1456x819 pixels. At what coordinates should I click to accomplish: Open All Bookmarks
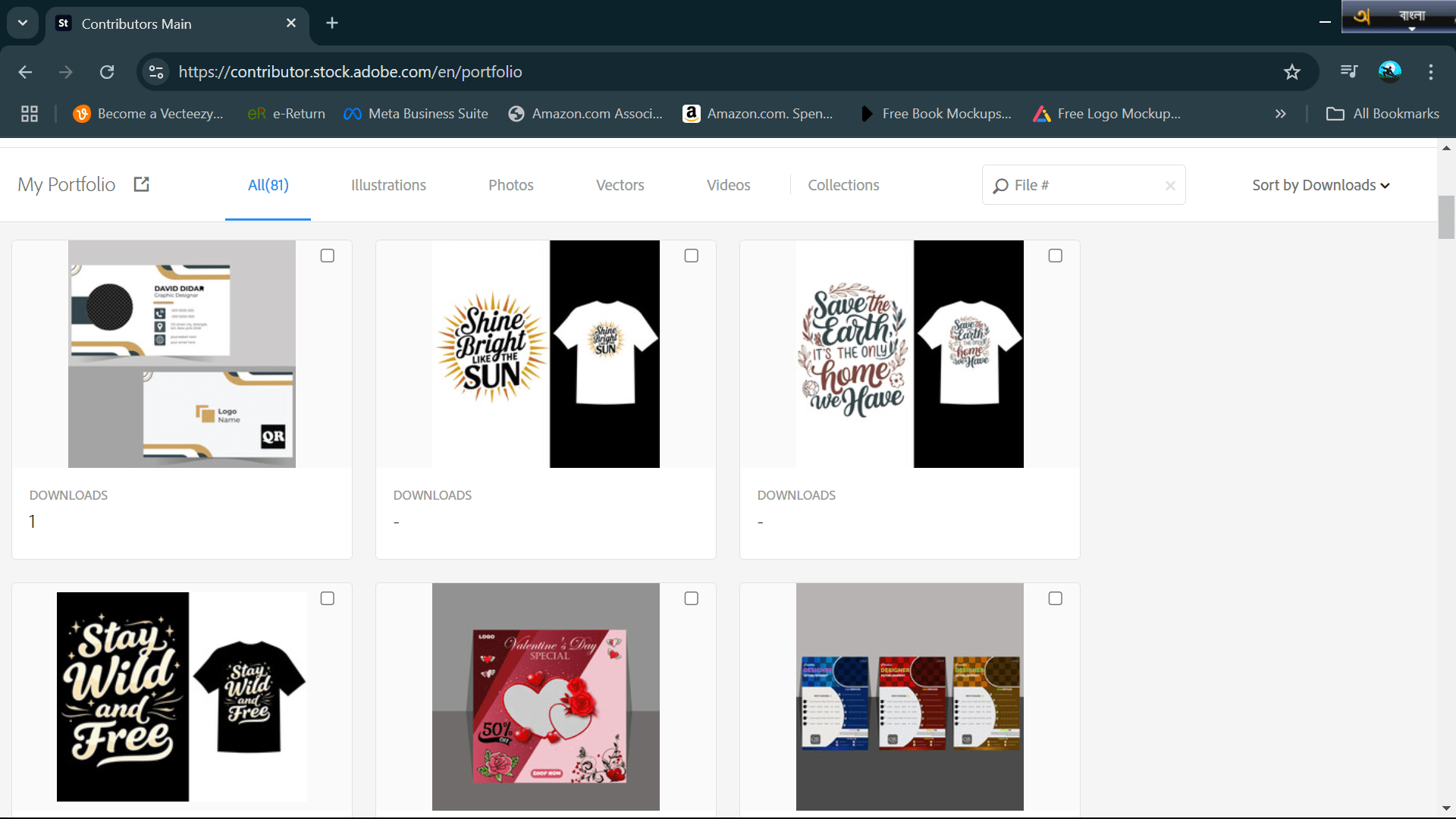point(1382,114)
